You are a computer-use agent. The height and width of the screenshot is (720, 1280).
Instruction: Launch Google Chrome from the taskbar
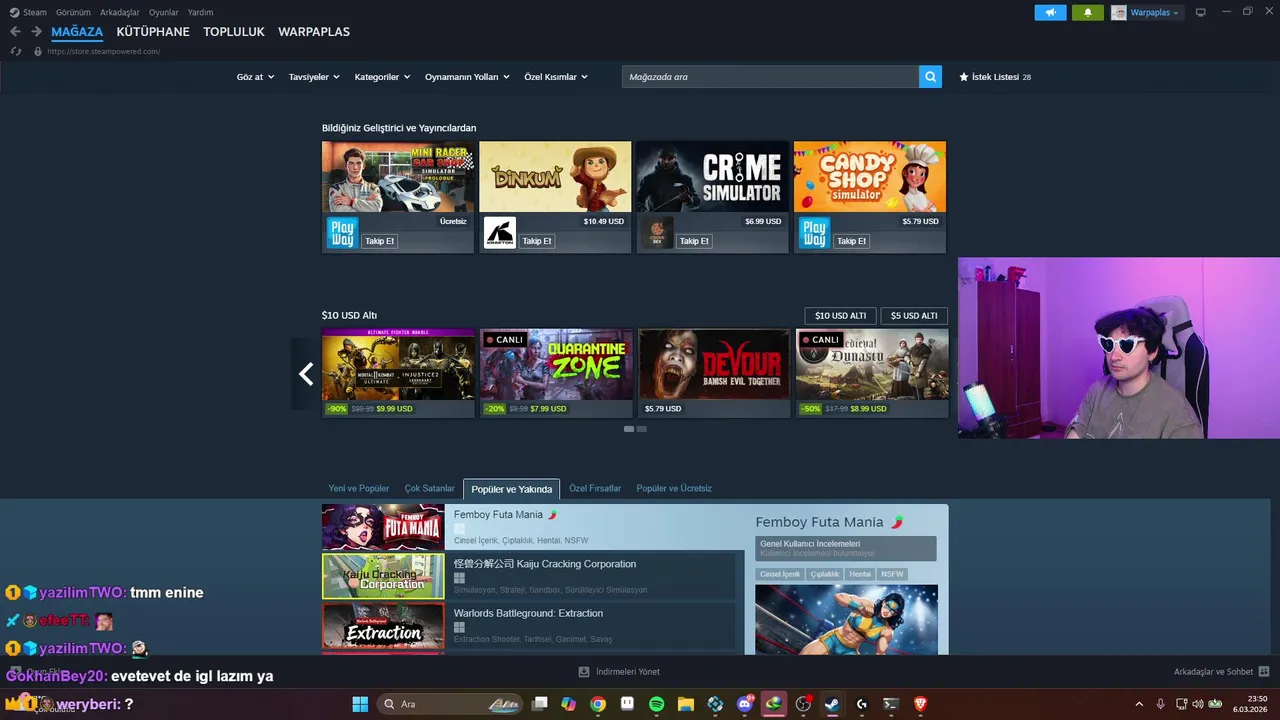[x=598, y=704]
